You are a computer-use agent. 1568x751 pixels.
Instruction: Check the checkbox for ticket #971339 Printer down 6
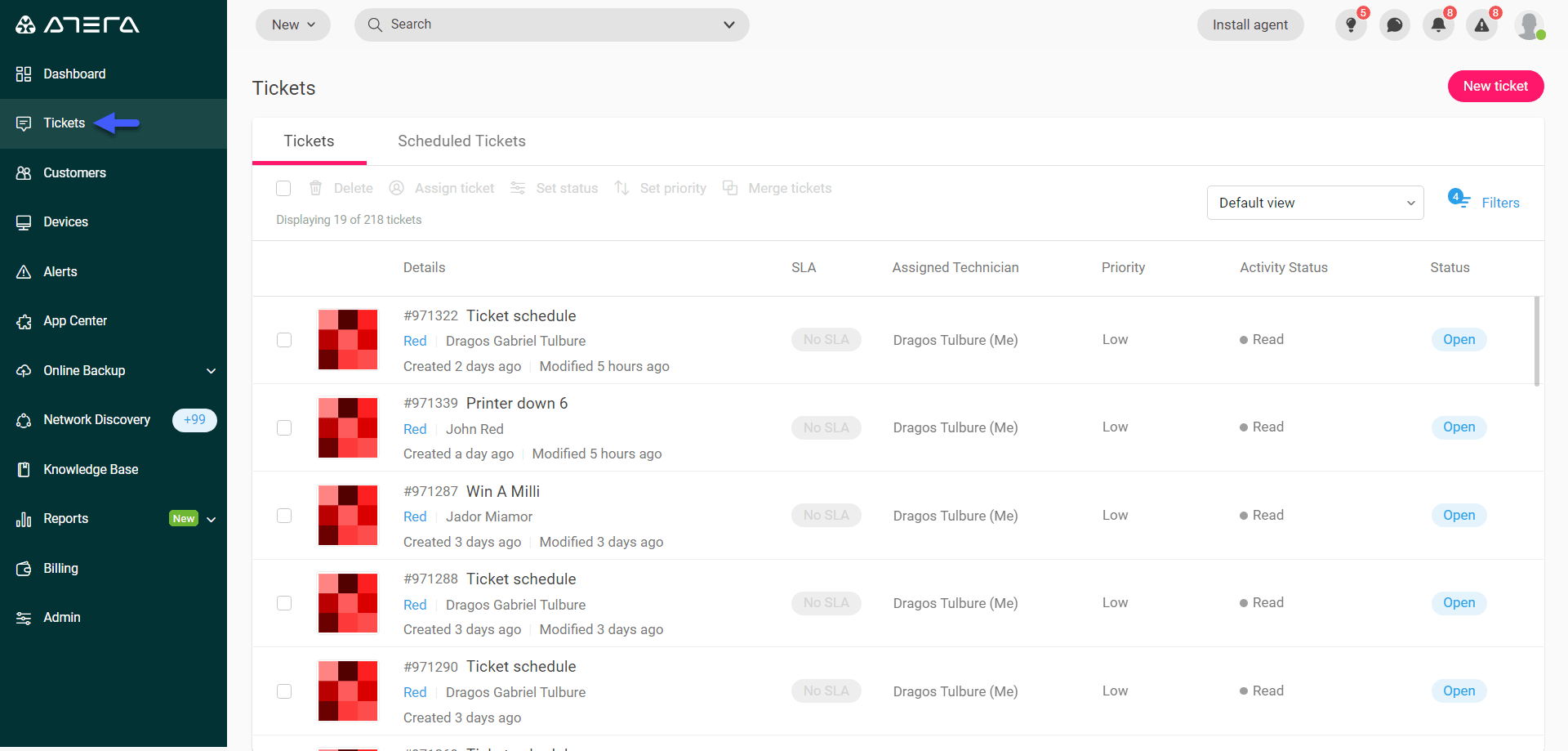point(283,427)
